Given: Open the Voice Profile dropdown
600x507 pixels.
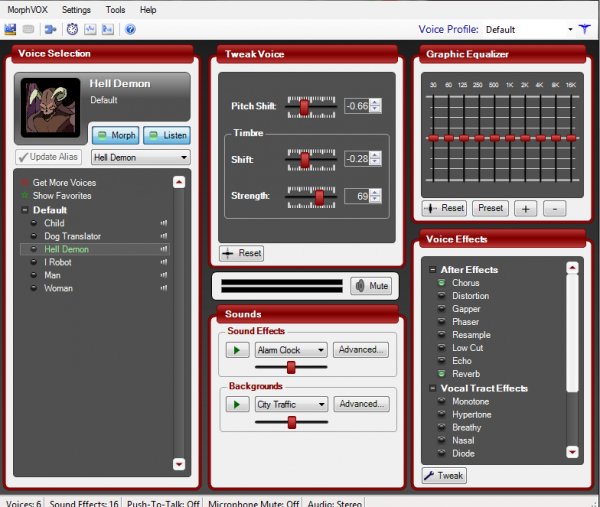Looking at the screenshot, I should pos(570,29).
